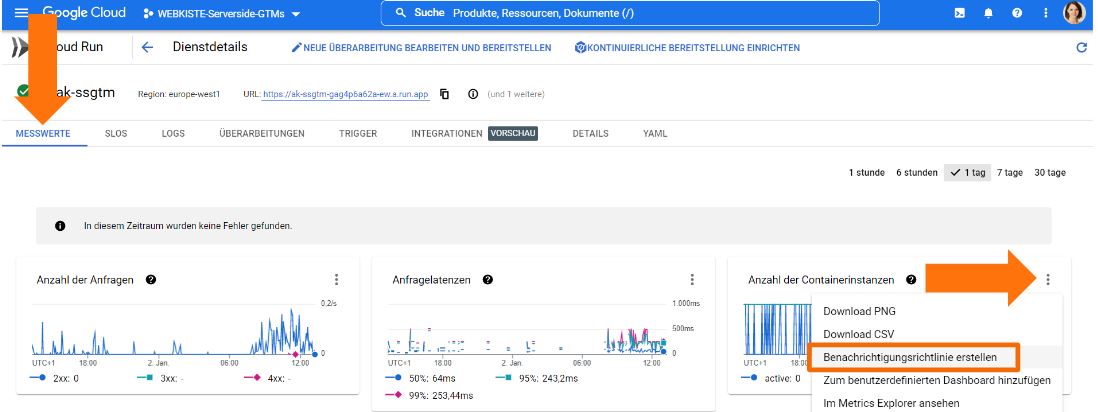Click help icon beside Anzahl der Containerinstanzen
The height and width of the screenshot is (412, 1098).
click(911, 280)
